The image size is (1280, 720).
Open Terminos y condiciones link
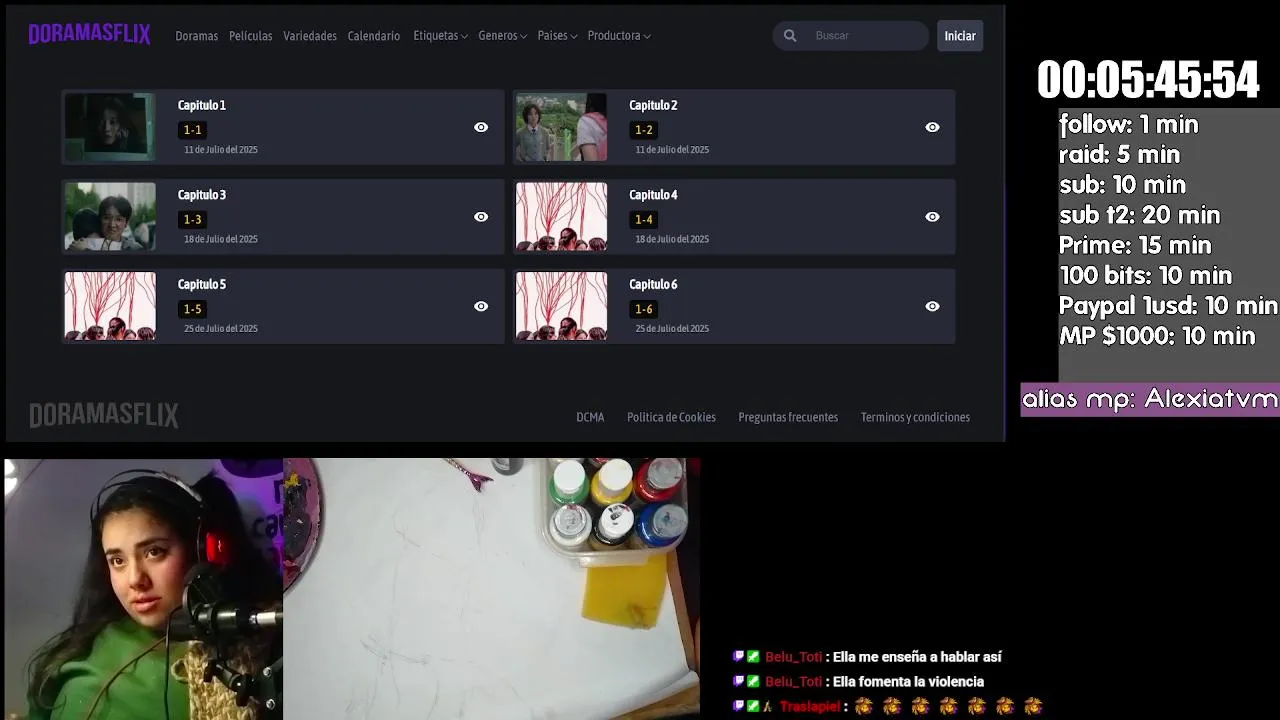point(915,417)
